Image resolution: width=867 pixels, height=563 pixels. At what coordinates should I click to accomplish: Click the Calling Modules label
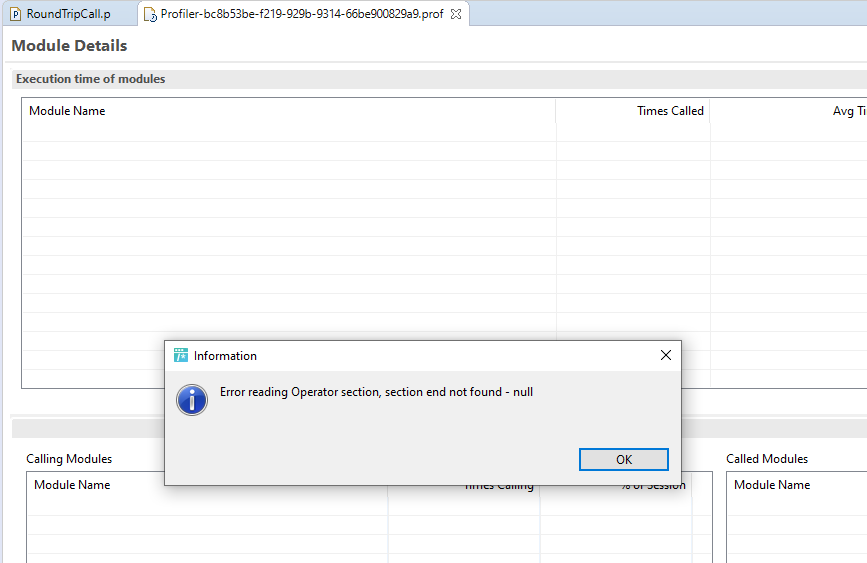69,459
